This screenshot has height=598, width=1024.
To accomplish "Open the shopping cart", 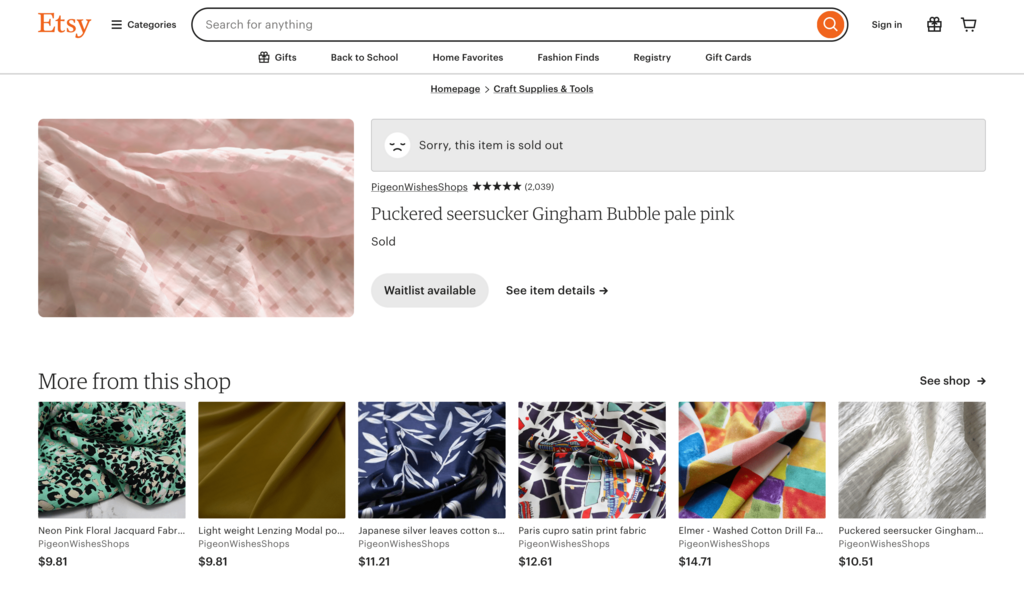I will click(x=968, y=24).
